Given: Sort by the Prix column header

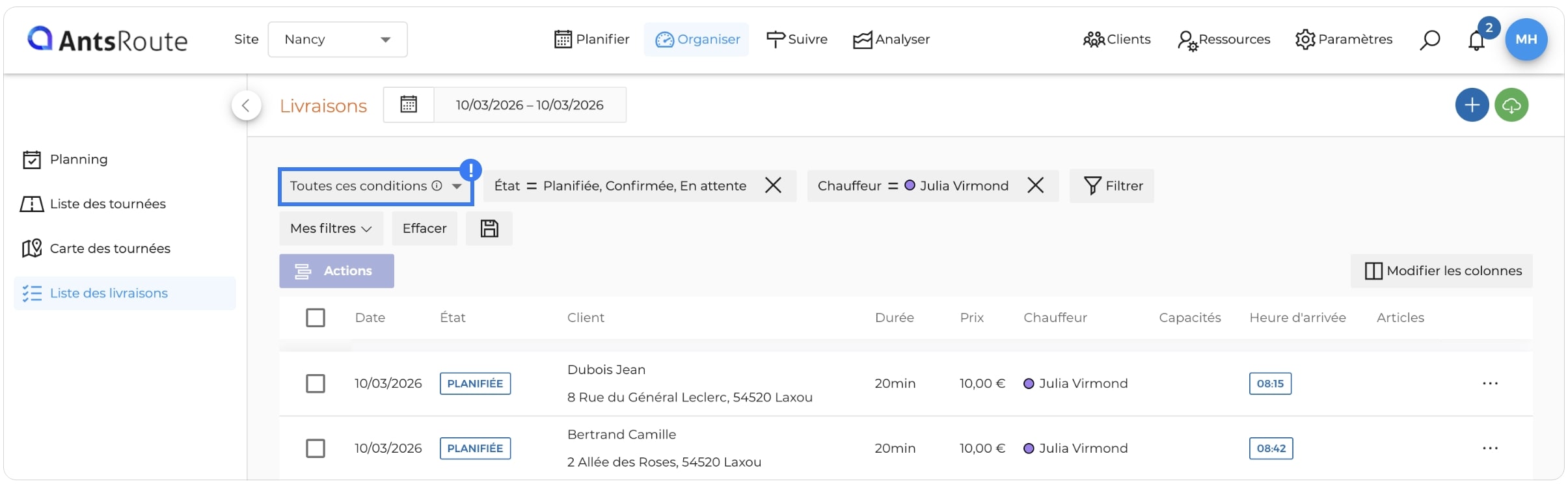Looking at the screenshot, I should [x=972, y=318].
